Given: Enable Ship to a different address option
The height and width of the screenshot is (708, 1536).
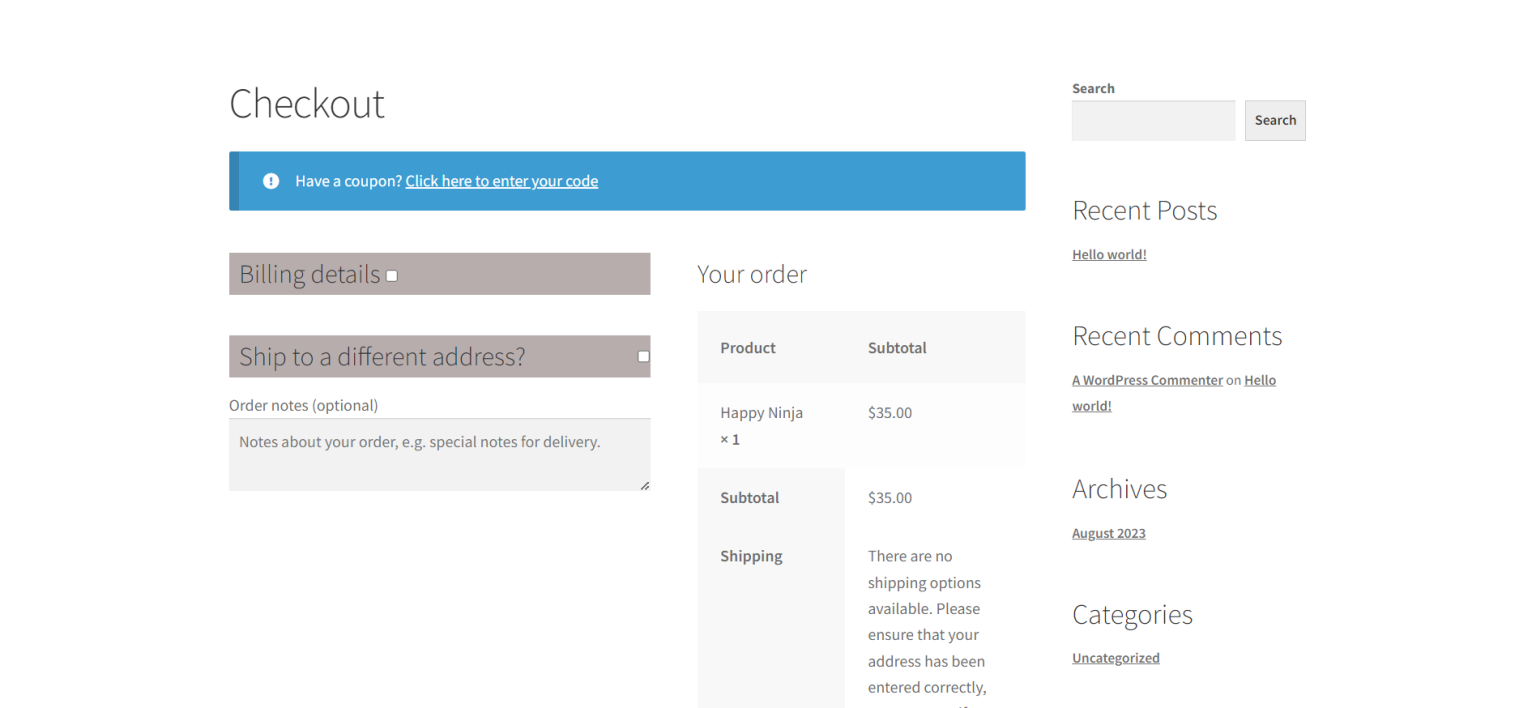Looking at the screenshot, I should (x=643, y=356).
